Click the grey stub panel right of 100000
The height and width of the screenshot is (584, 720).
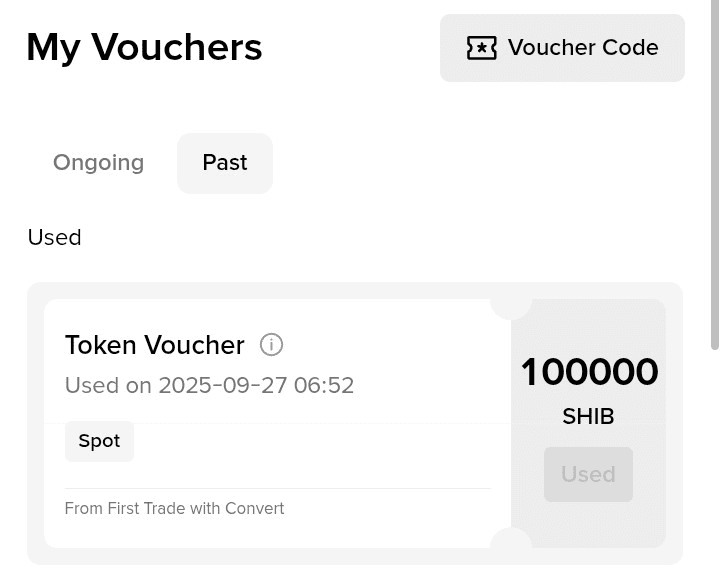tap(648, 520)
